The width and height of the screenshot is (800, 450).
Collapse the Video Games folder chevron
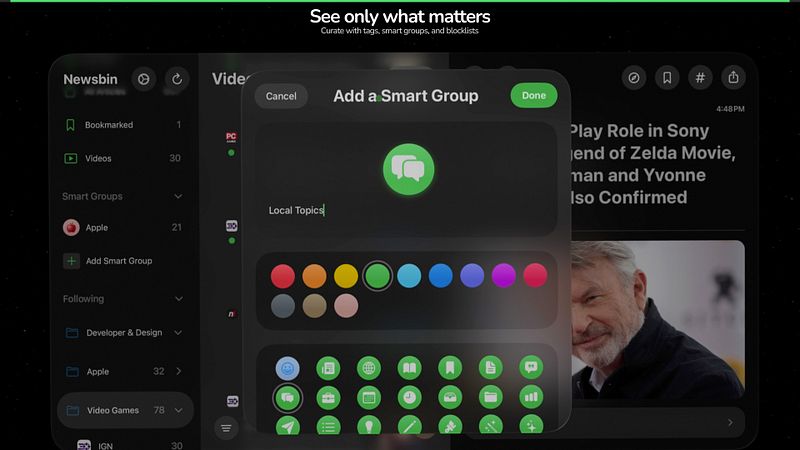(x=179, y=410)
